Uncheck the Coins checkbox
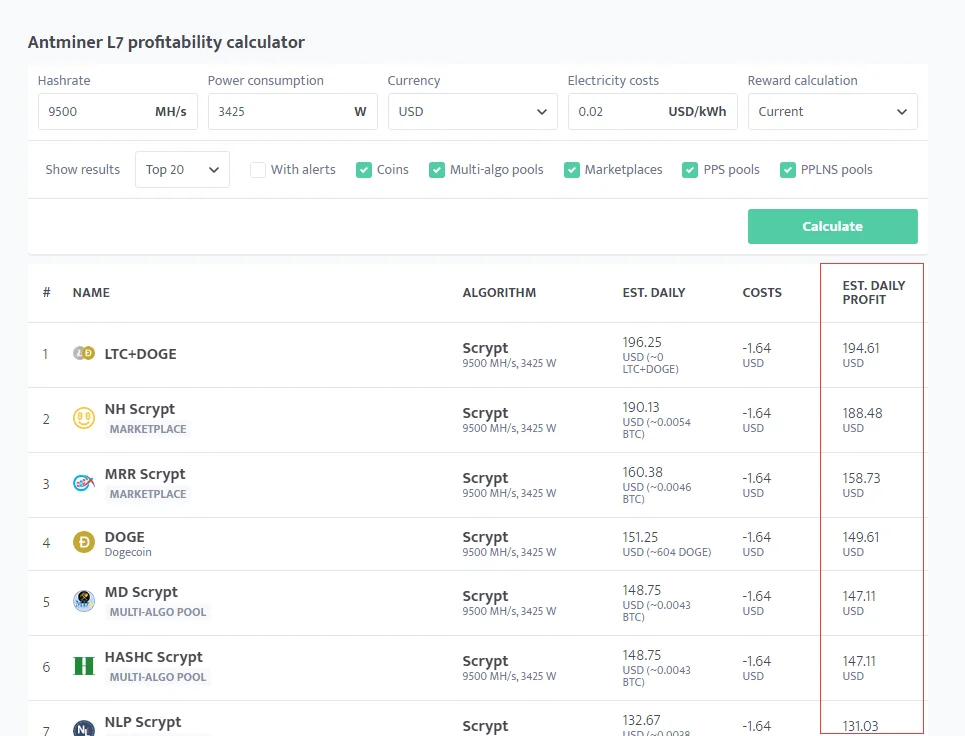This screenshot has height=736, width=965. [364, 170]
